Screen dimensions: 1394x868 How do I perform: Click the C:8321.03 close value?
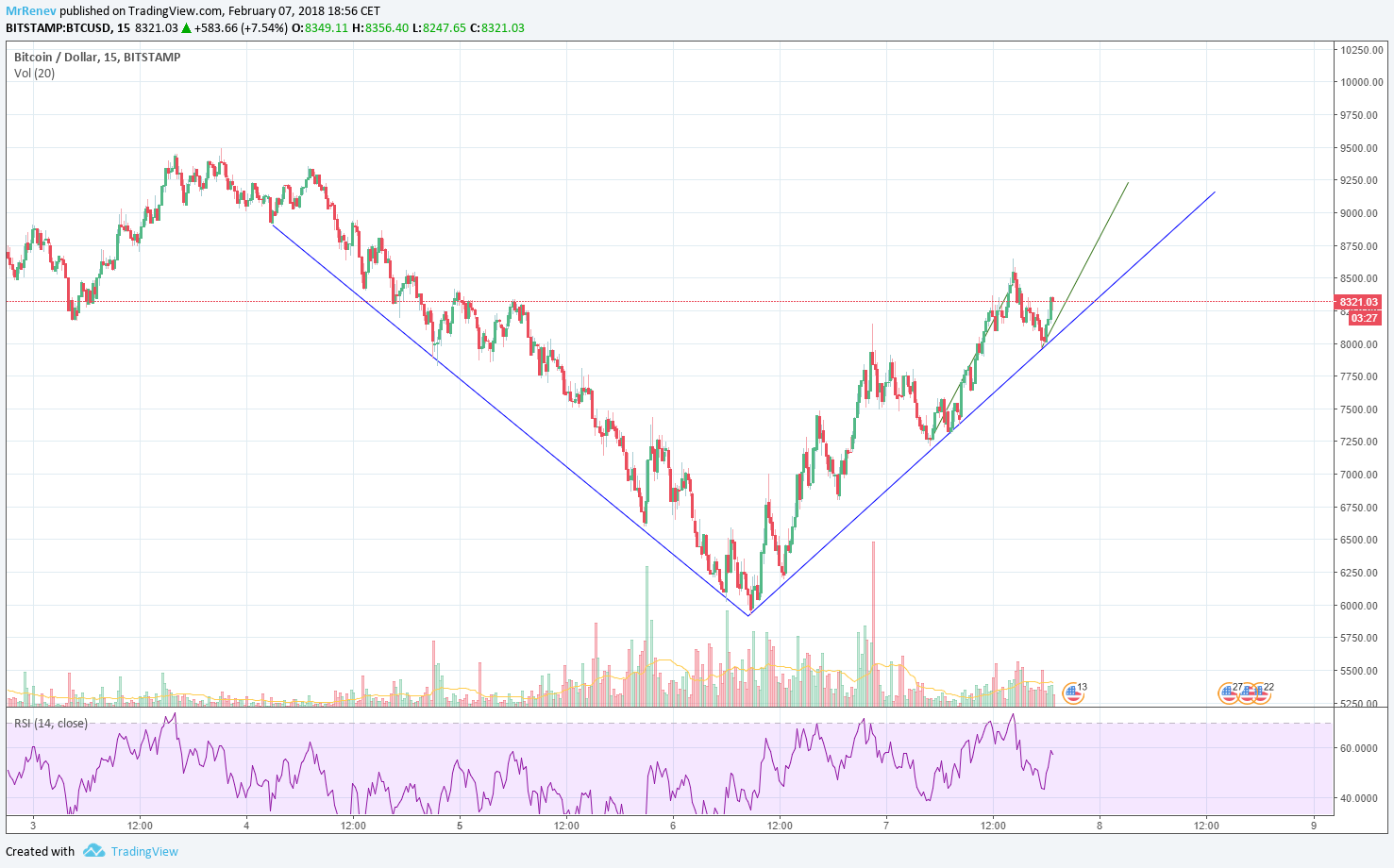pyautogui.click(x=498, y=27)
